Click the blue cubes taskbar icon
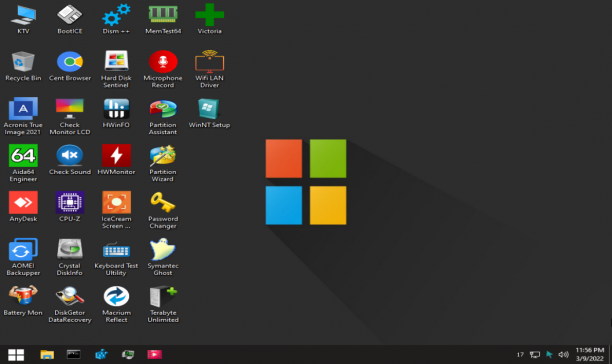 [x=101, y=354]
